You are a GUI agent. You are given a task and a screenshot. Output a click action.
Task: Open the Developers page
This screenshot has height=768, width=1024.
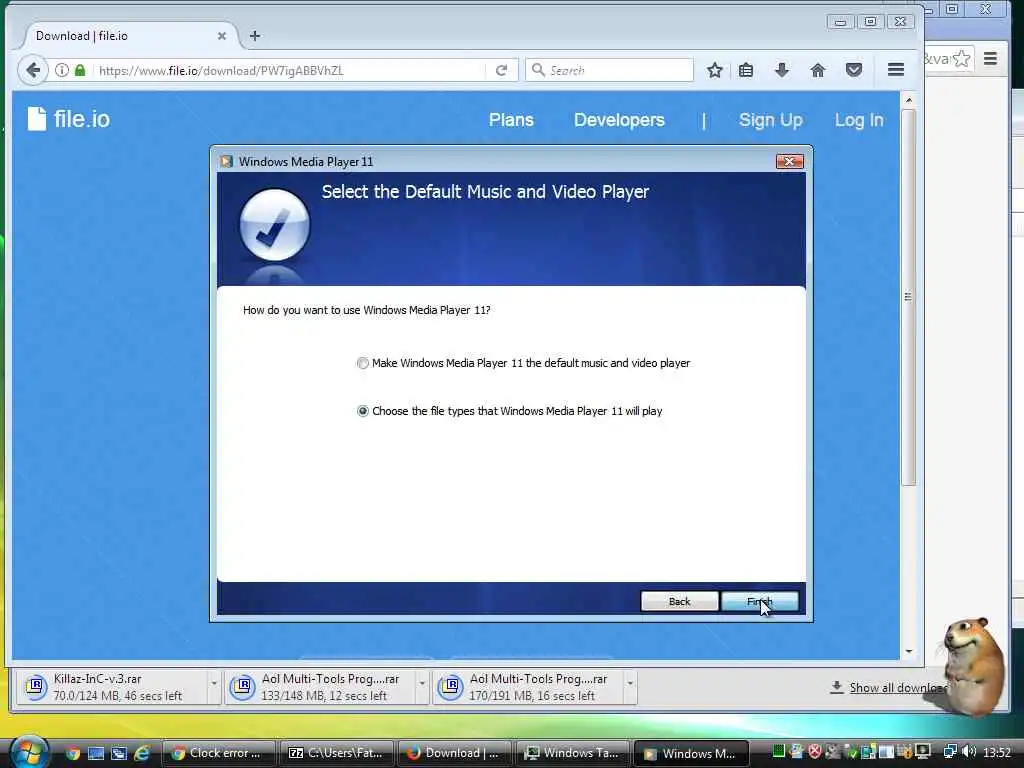pyautogui.click(x=619, y=120)
